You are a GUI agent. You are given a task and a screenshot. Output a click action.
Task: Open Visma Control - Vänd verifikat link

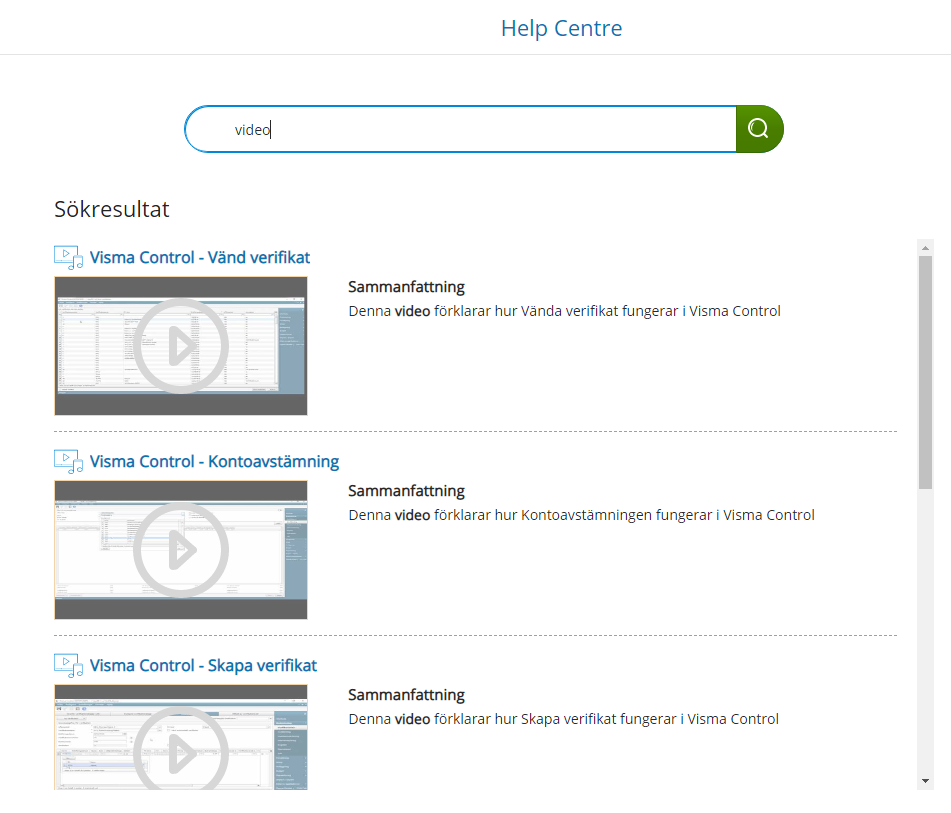click(x=200, y=257)
